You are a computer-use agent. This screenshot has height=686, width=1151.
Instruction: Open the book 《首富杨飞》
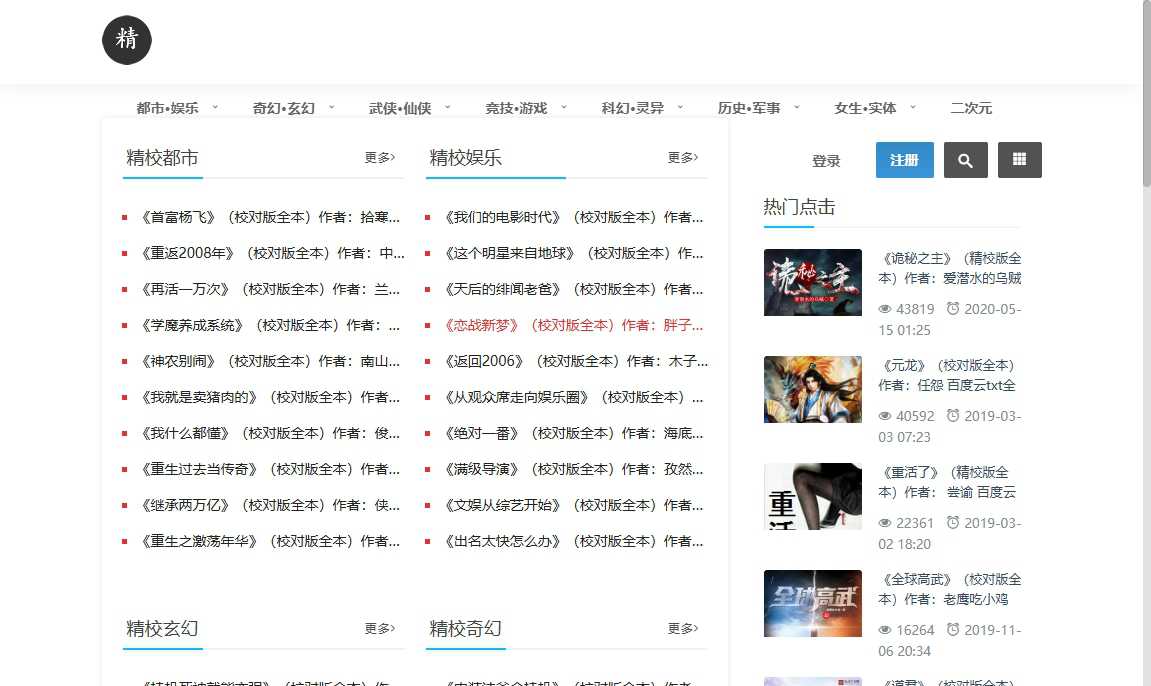pyautogui.click(x=270, y=217)
